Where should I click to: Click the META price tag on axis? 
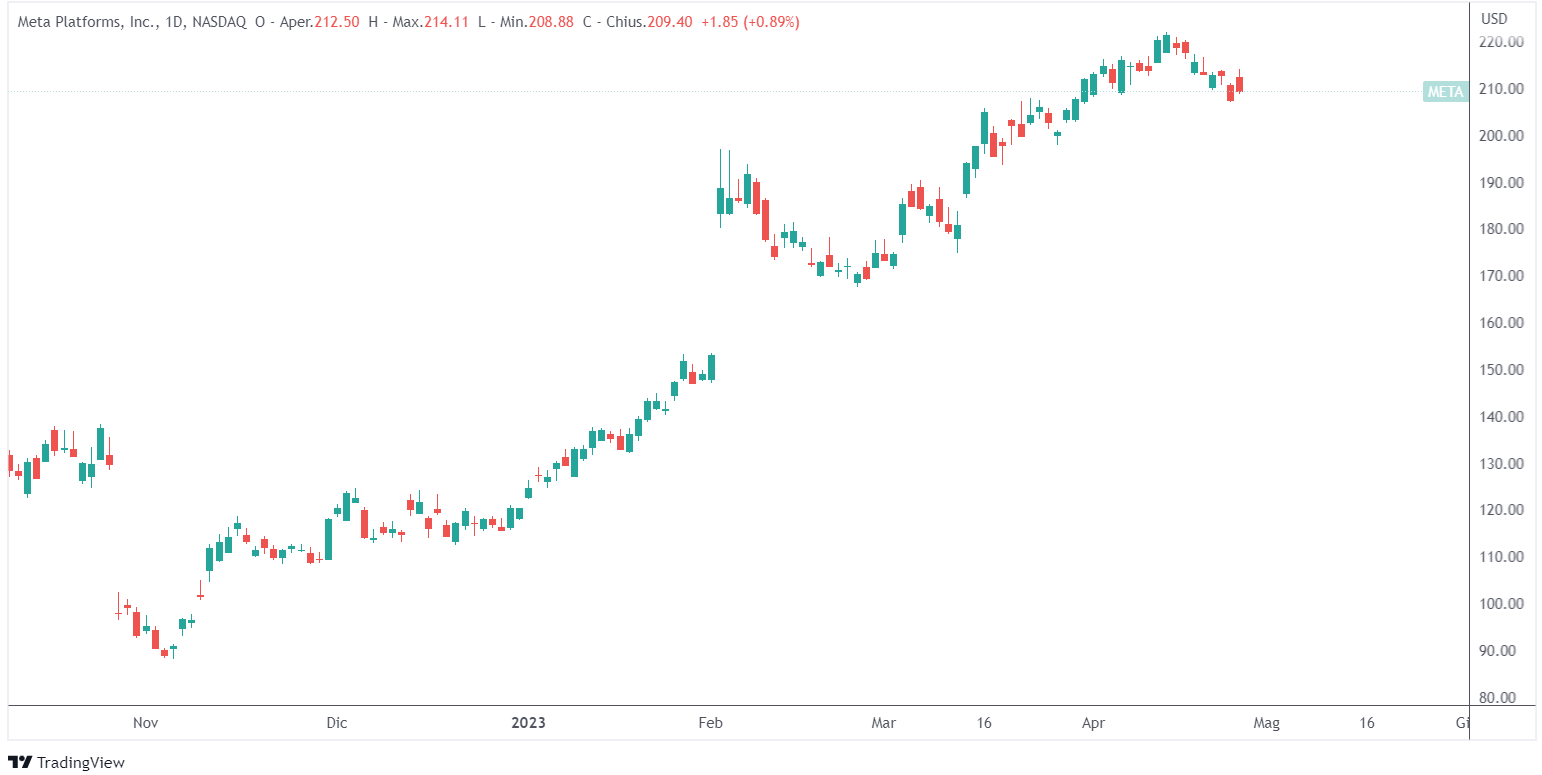[1445, 92]
